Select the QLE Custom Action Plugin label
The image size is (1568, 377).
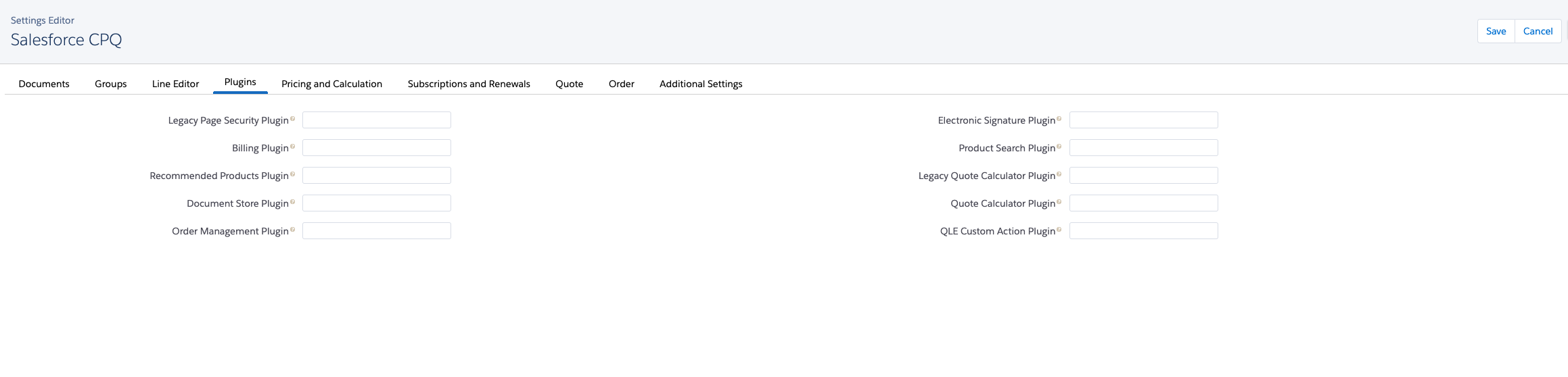[x=998, y=231]
